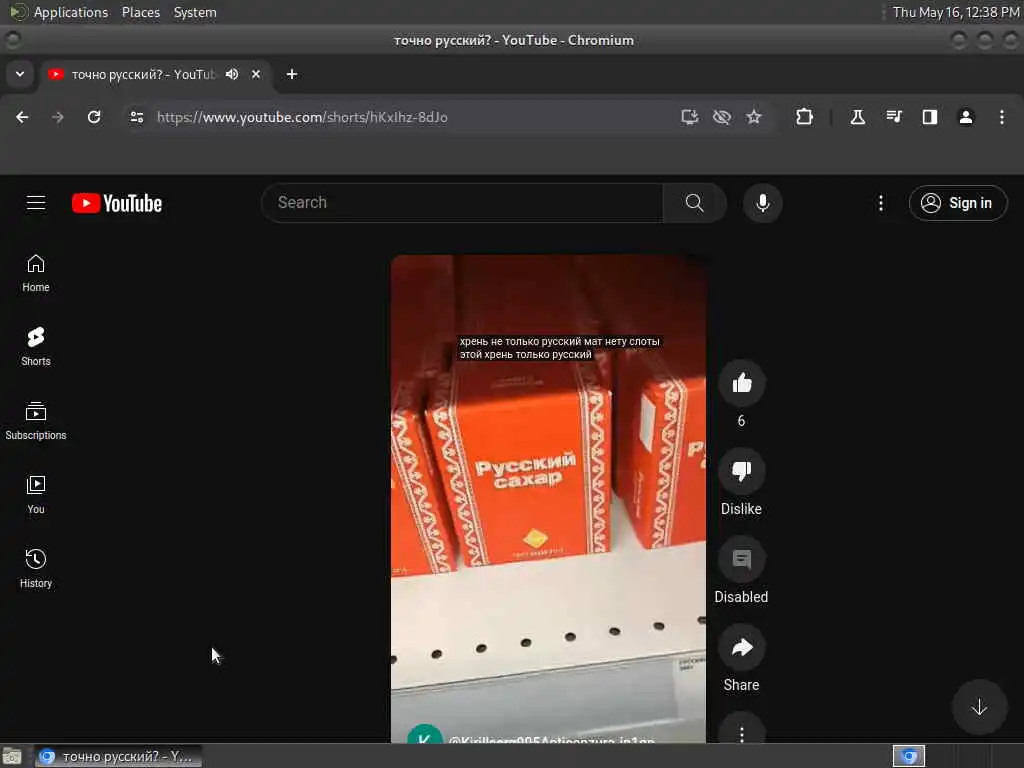Open the Chromium three-dot menu
Screen dimensions: 1024x768
click(x=1002, y=117)
